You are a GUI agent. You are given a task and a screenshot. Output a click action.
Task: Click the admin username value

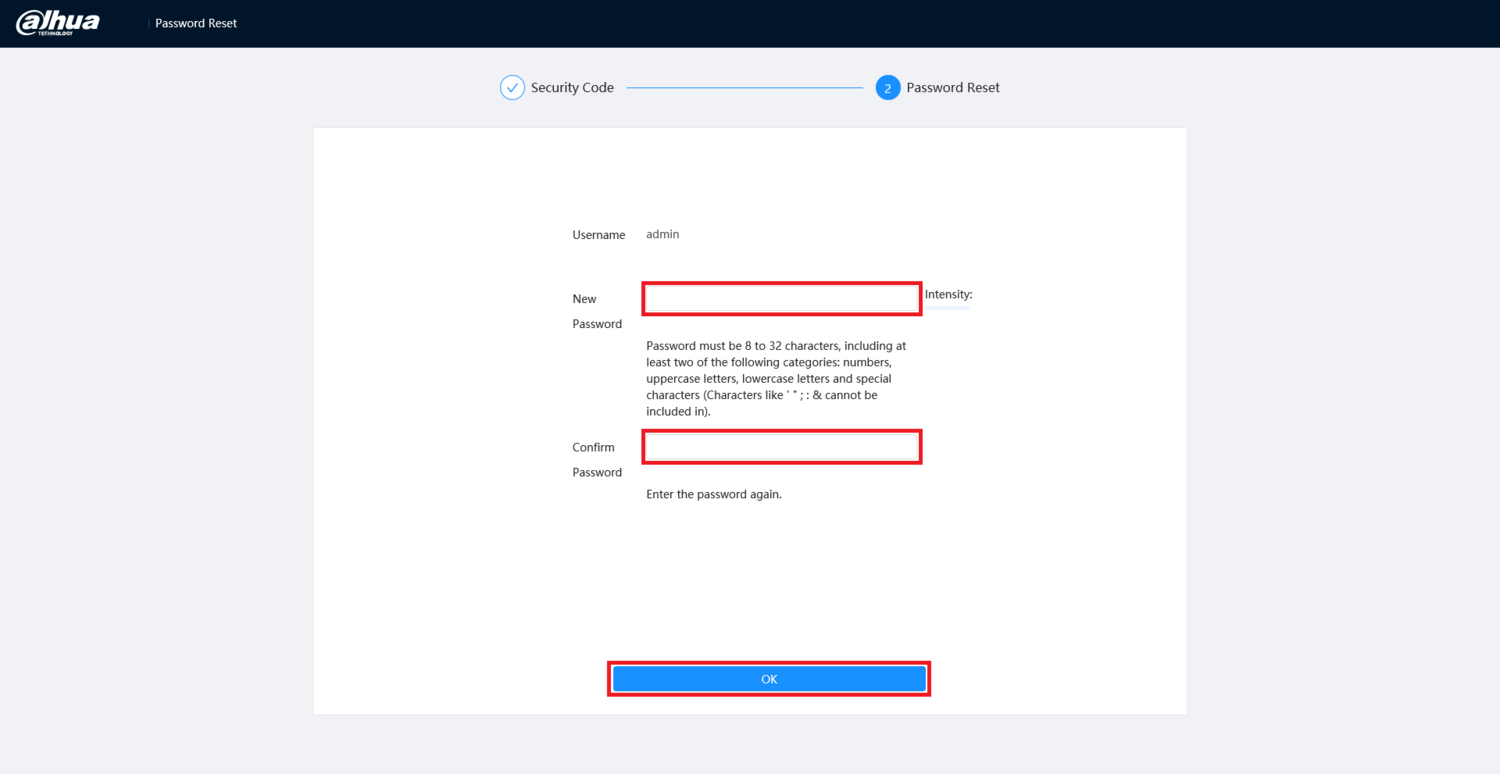663,234
